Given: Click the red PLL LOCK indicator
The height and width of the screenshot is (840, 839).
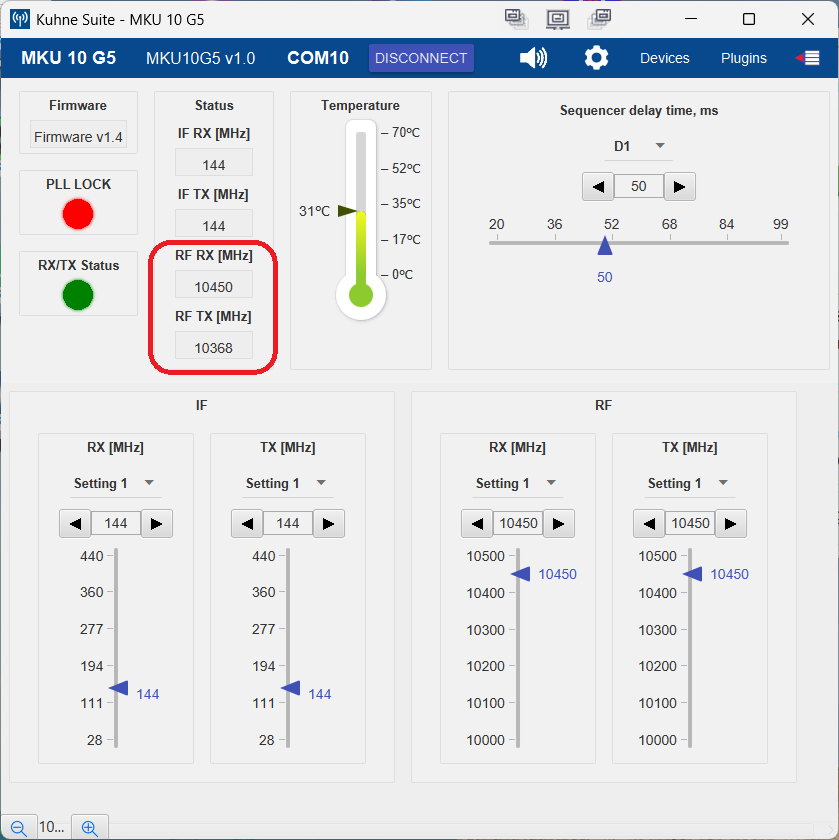Looking at the screenshot, I should tap(78, 214).
